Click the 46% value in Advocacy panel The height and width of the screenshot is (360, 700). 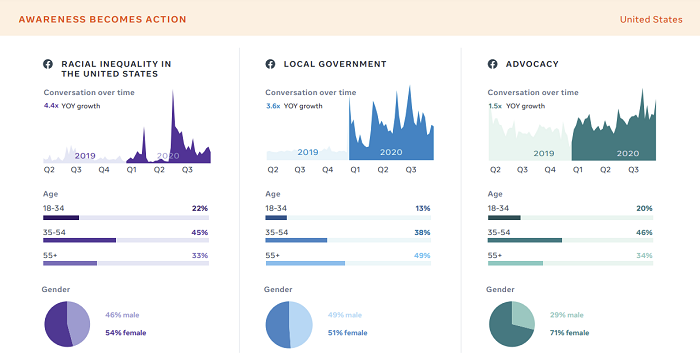644,232
